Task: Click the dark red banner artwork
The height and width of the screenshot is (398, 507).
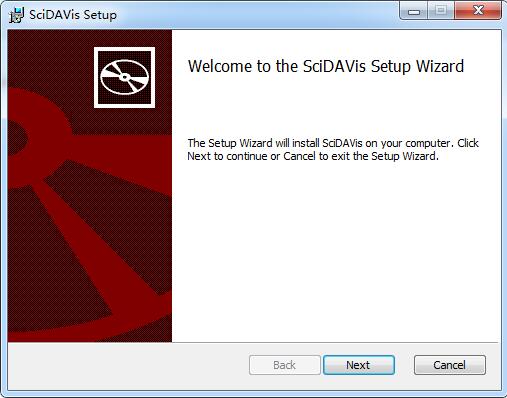Action: coord(90,186)
